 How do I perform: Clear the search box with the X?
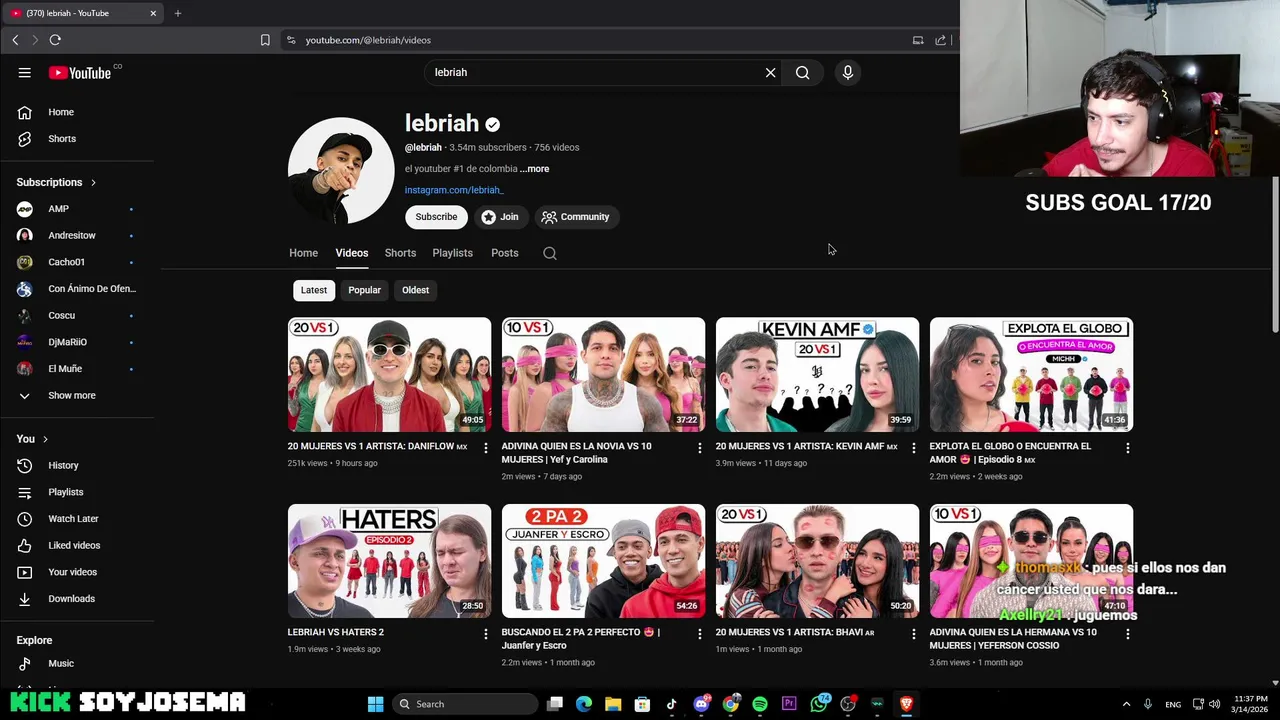770,72
